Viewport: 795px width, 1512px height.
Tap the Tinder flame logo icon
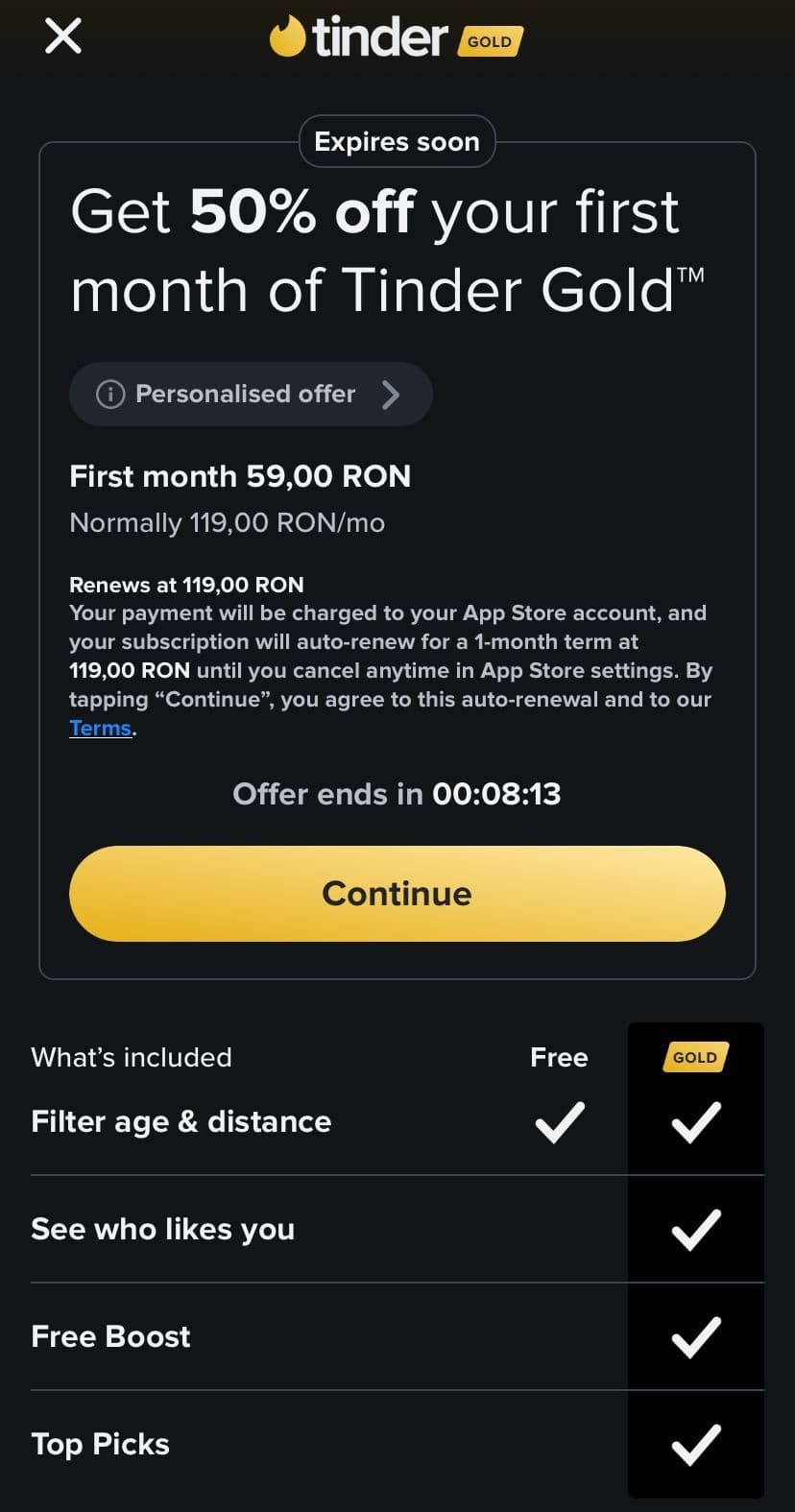click(286, 37)
